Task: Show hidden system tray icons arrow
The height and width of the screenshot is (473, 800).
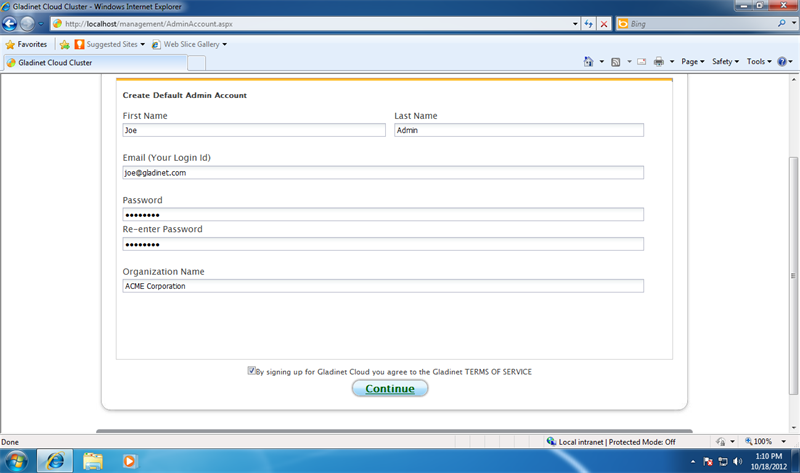Action: click(x=693, y=462)
